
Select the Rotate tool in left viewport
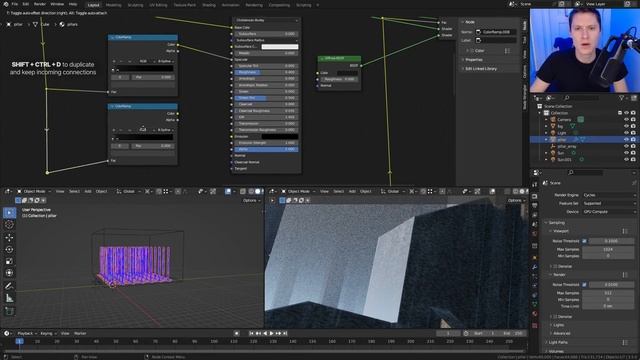click(9, 249)
